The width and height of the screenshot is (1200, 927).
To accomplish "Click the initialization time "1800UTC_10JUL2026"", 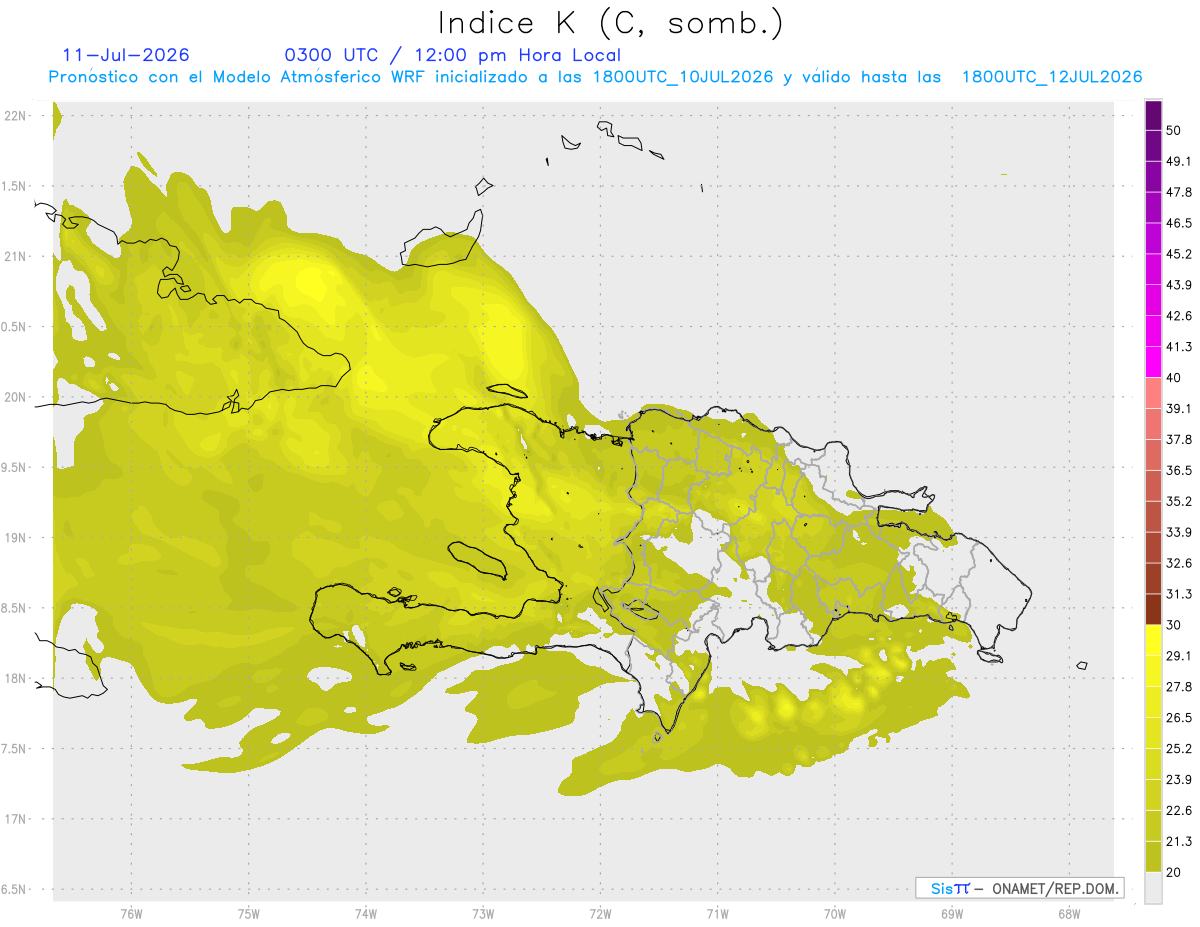I will (x=683, y=77).
